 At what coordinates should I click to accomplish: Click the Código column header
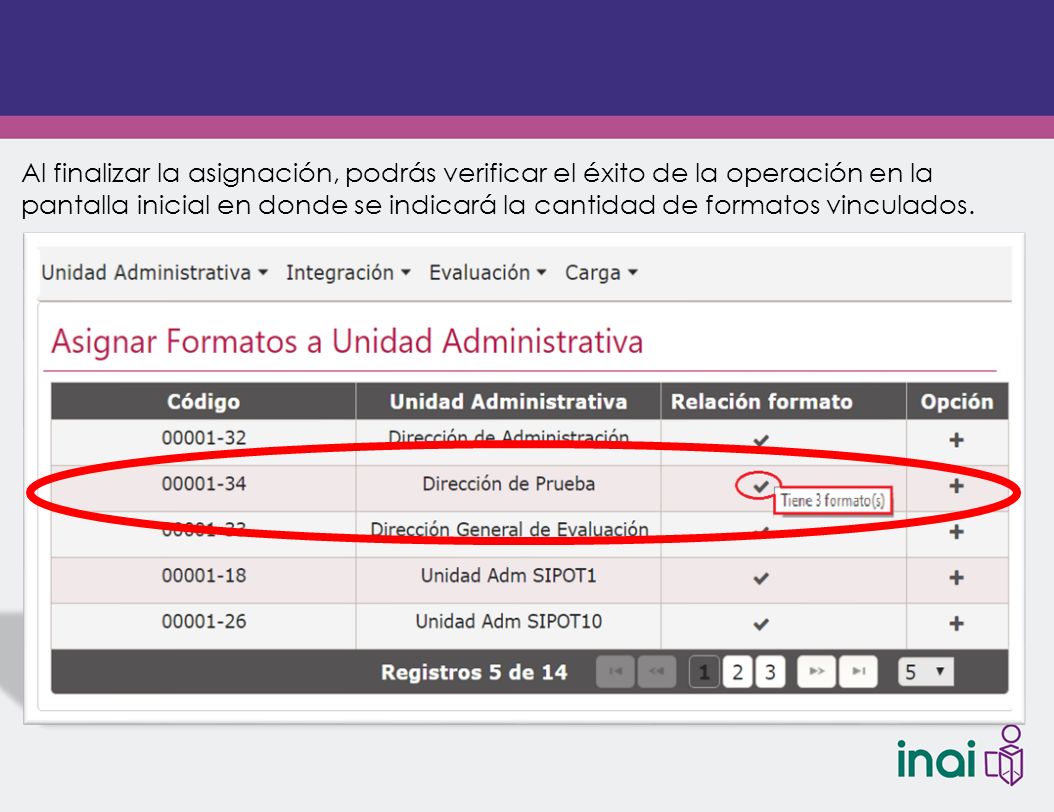coord(203,401)
